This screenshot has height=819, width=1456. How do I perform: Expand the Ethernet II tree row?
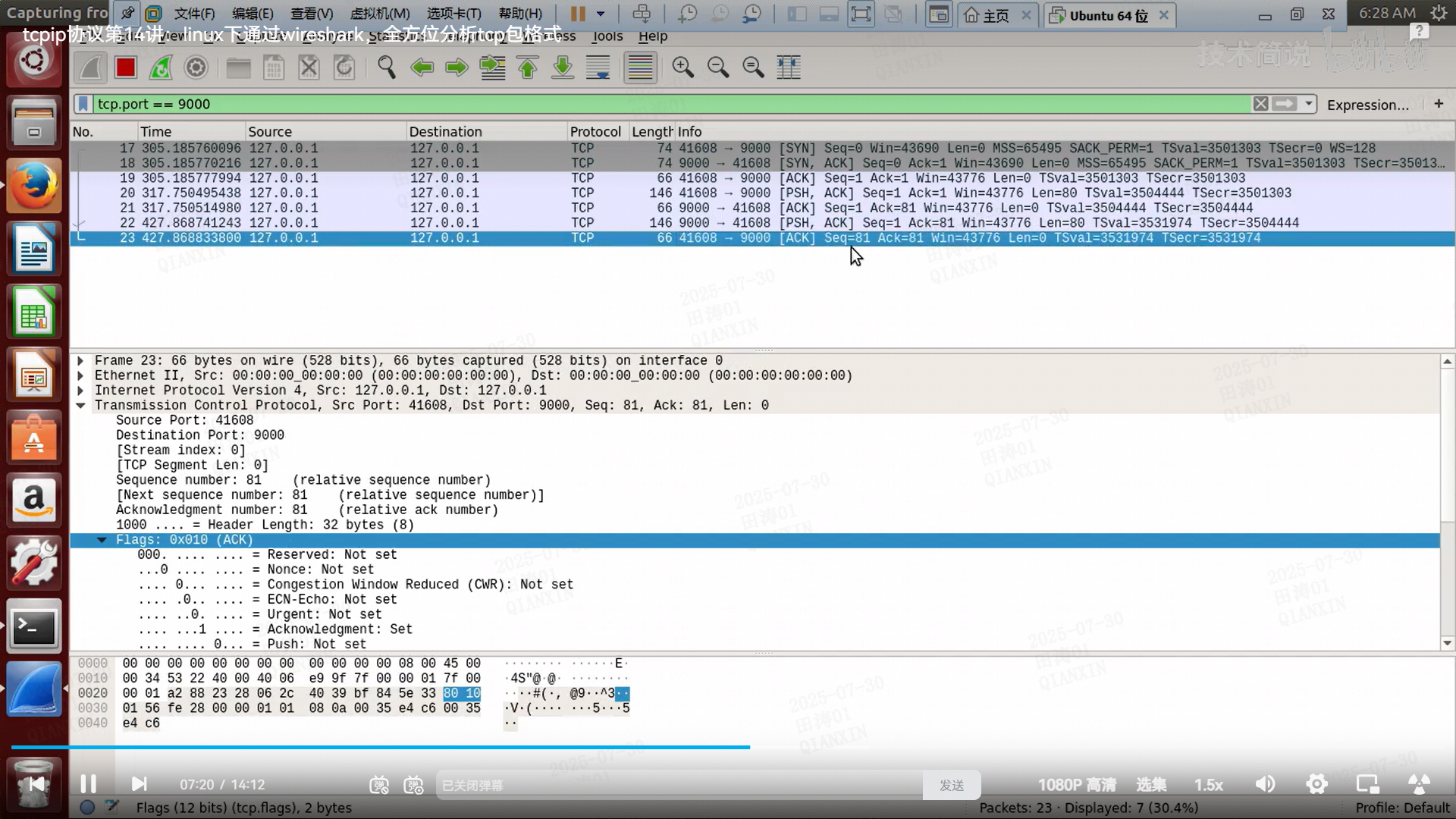(x=80, y=376)
